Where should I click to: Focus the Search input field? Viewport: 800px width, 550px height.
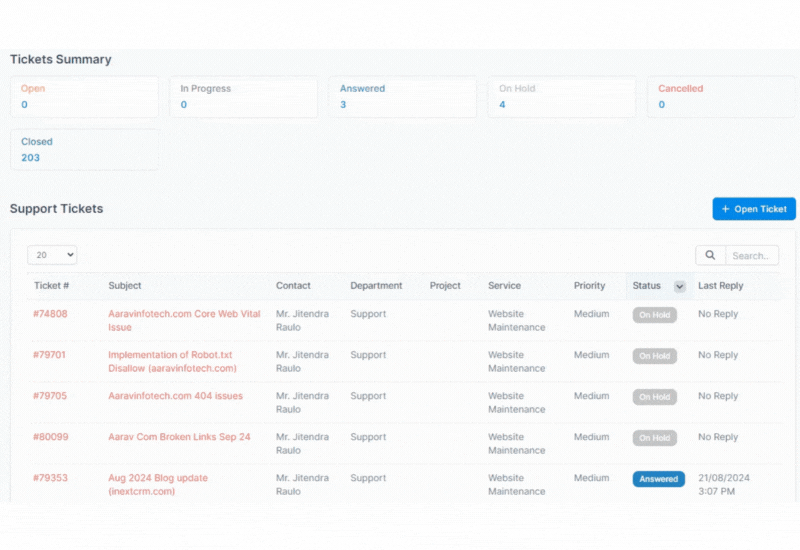(752, 256)
